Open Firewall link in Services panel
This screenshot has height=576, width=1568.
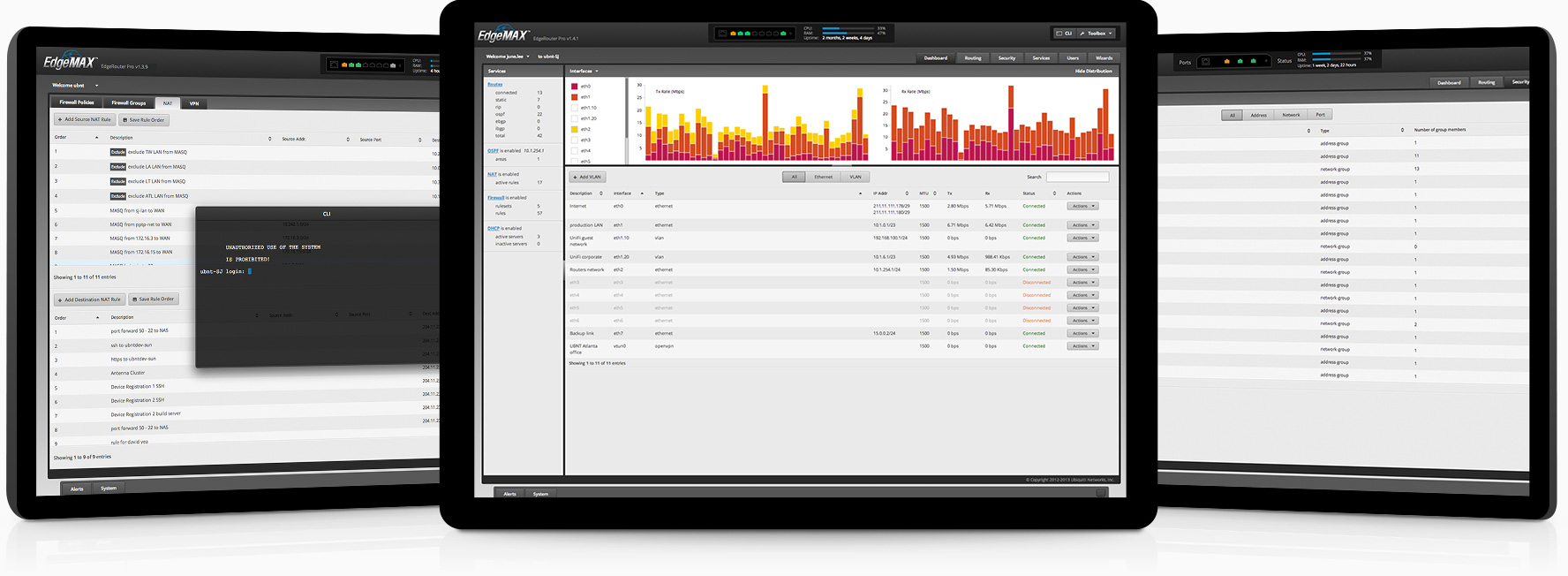(x=496, y=198)
